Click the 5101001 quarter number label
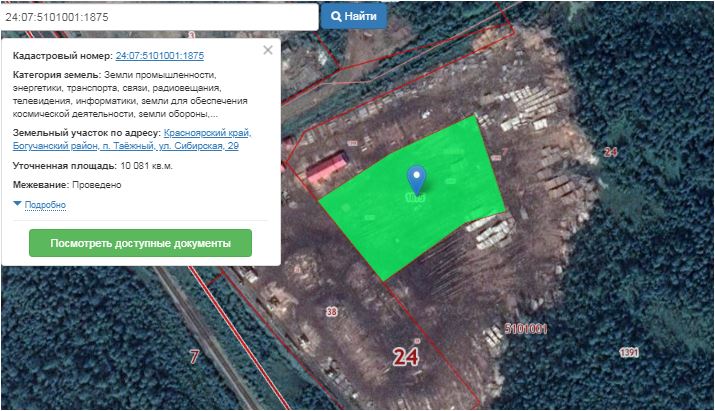Viewport: 715px width, 411px height. (x=526, y=328)
